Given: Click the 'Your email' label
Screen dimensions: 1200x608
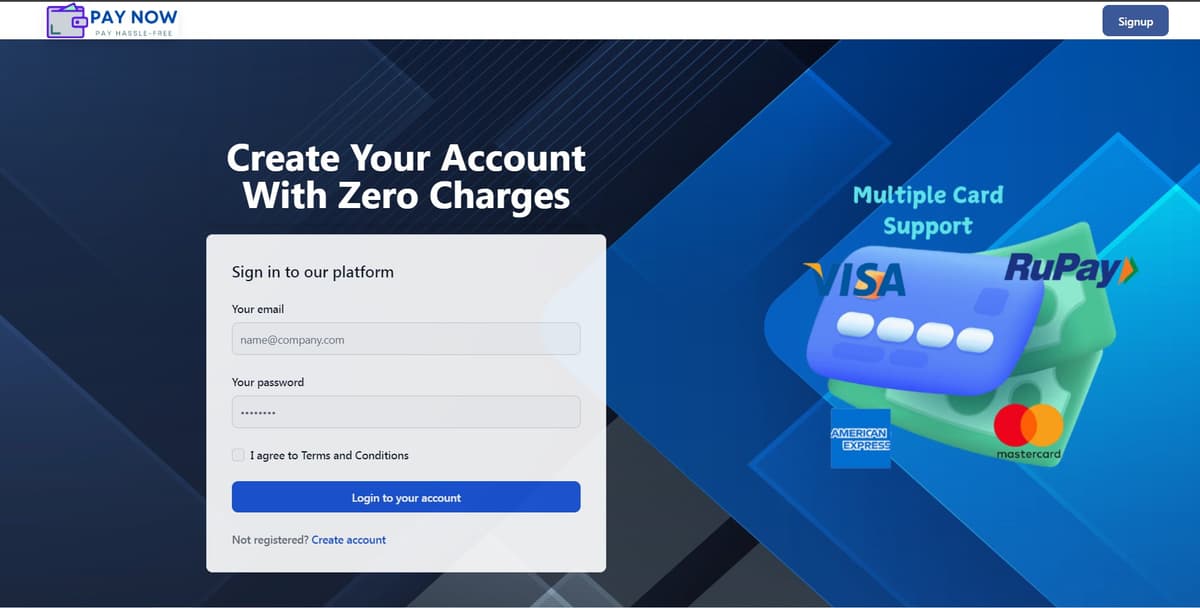Looking at the screenshot, I should click(258, 309).
